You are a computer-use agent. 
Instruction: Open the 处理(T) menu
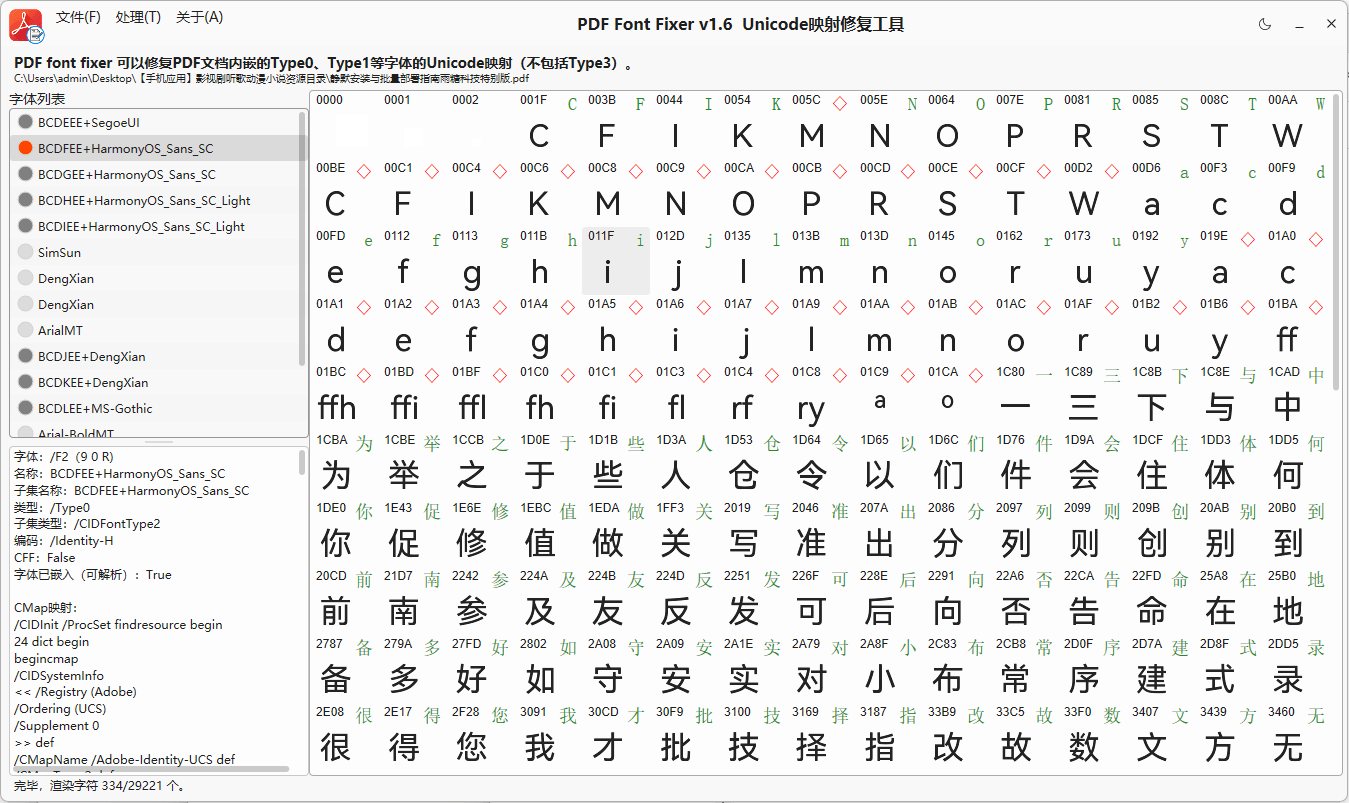click(138, 17)
